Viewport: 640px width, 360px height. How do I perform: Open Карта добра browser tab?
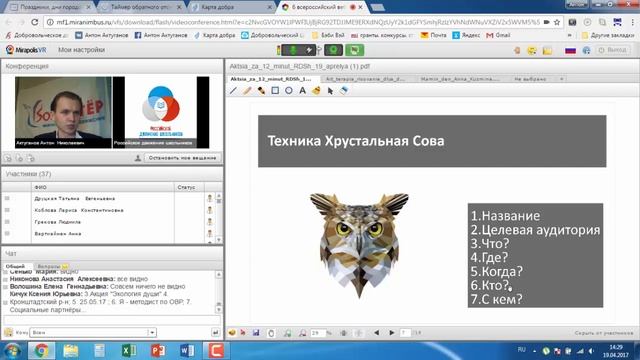click(x=232, y=7)
